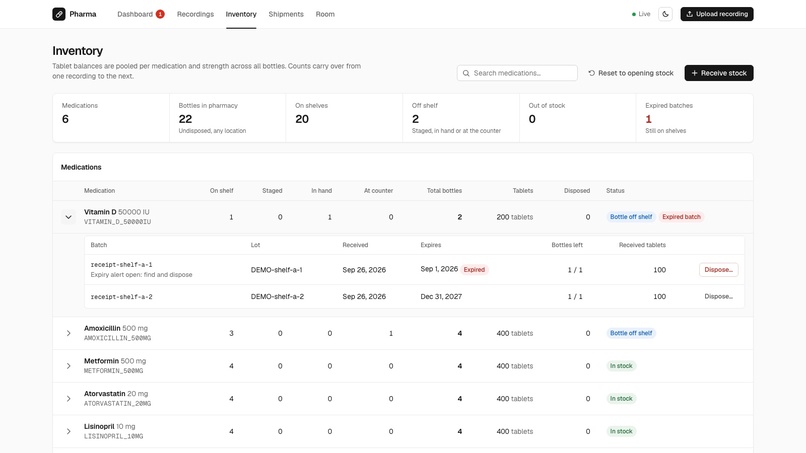Click the On shelf column header
Image resolution: width=806 pixels, height=453 pixels.
(222, 191)
